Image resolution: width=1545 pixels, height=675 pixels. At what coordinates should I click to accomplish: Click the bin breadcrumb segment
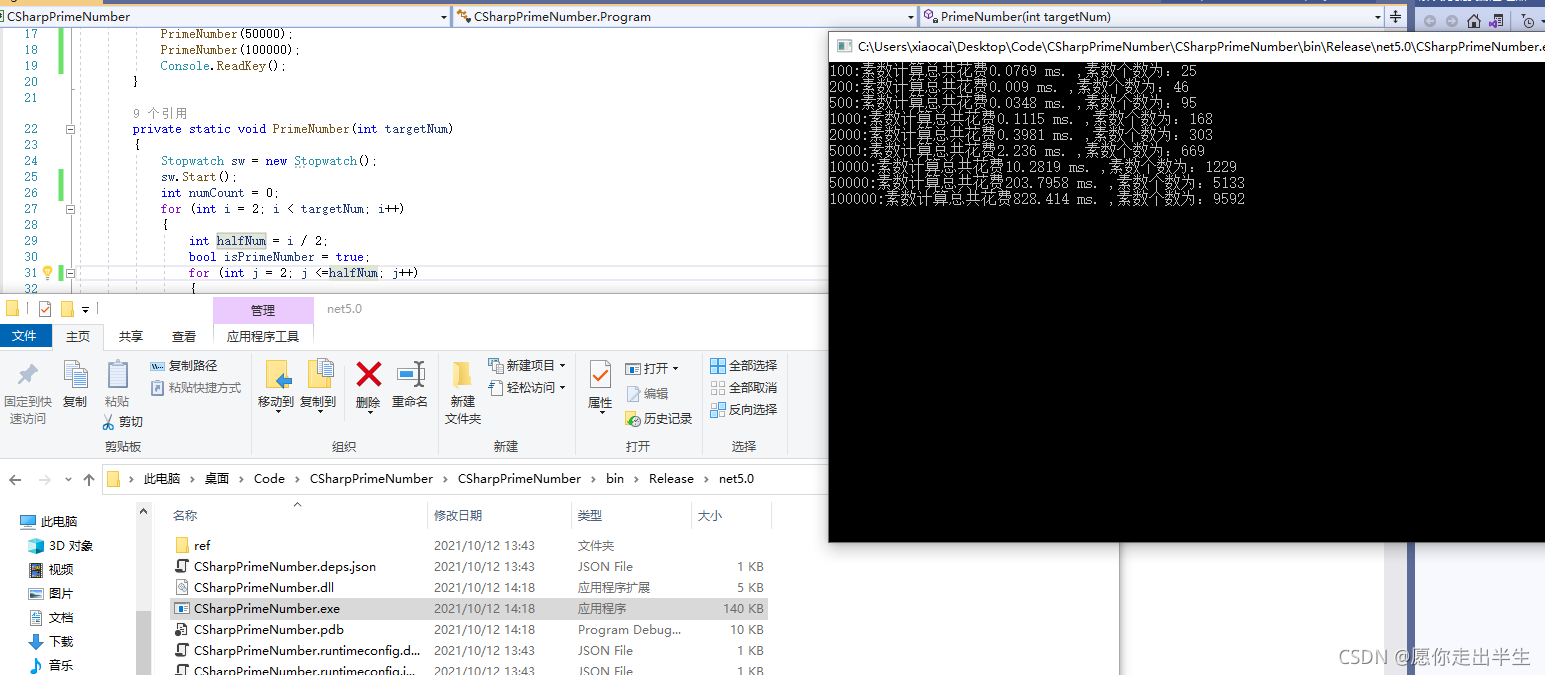pyautogui.click(x=615, y=479)
